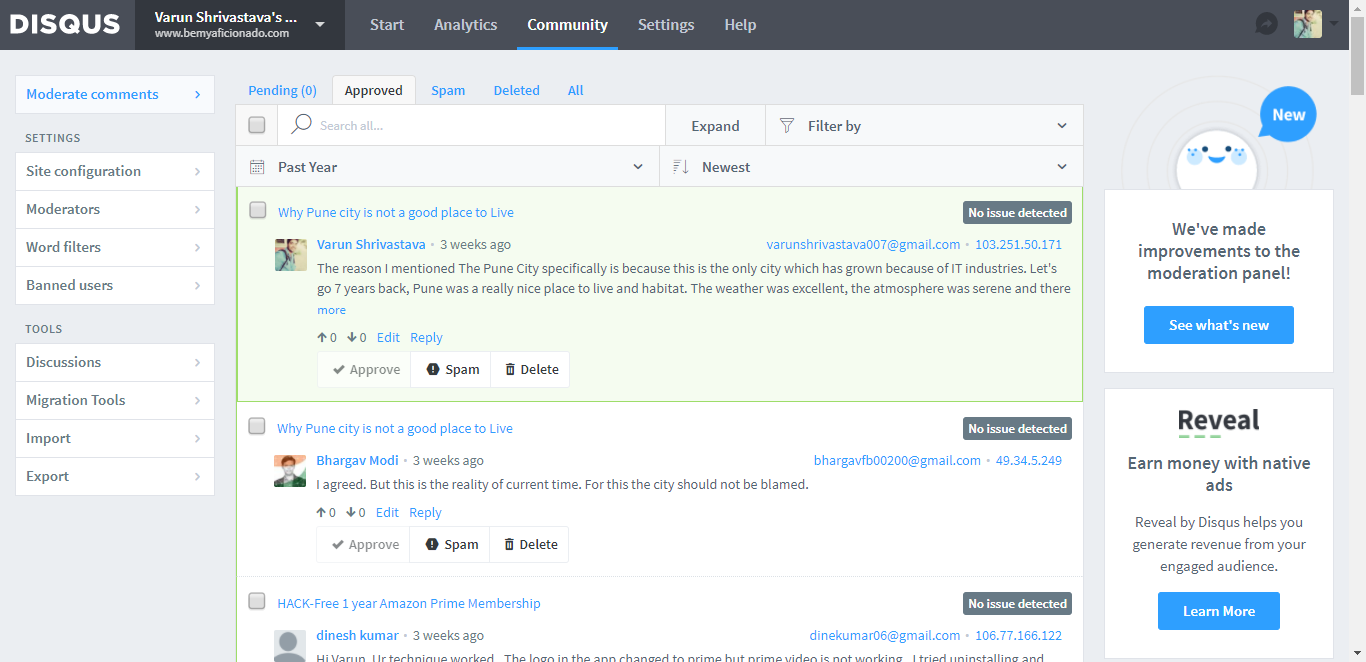Delete Bhargav Modi's comment
Image resolution: width=1366 pixels, height=662 pixels.
530,545
